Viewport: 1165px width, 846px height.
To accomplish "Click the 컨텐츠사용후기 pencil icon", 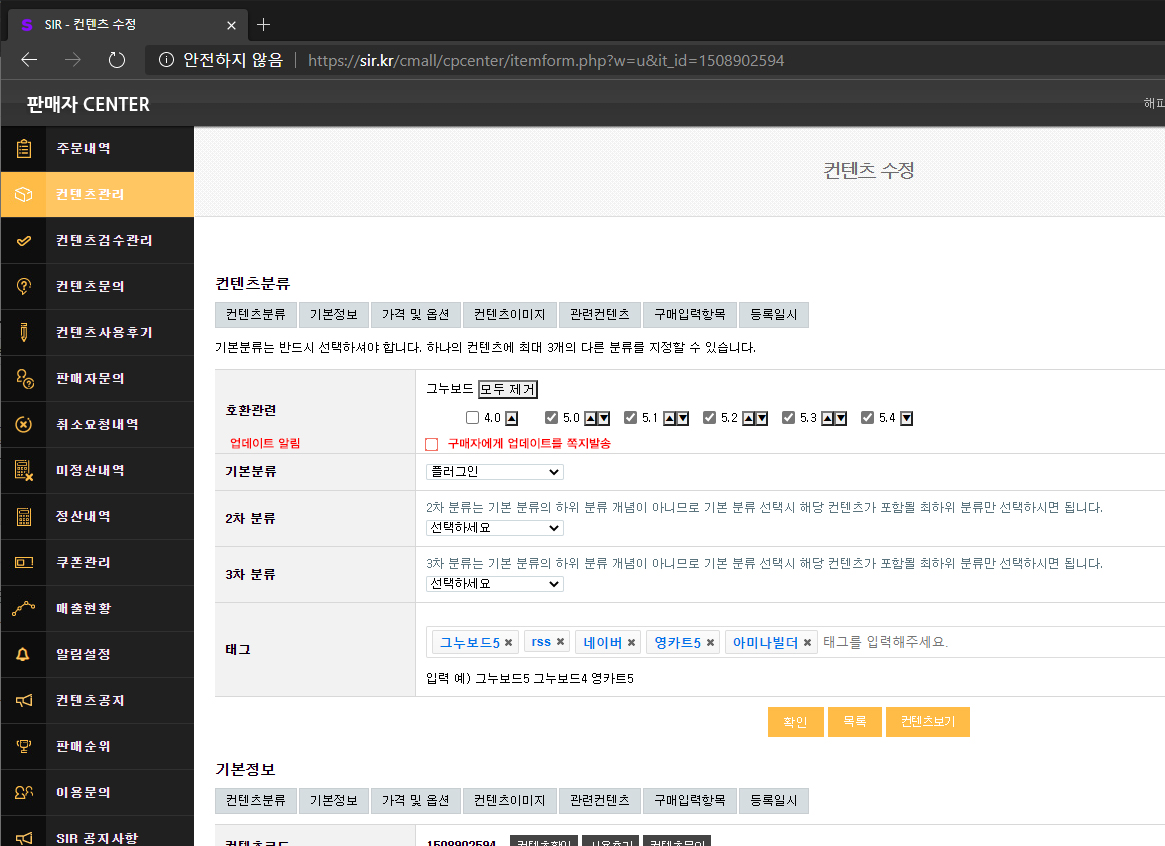I will pyautogui.click(x=23, y=333).
